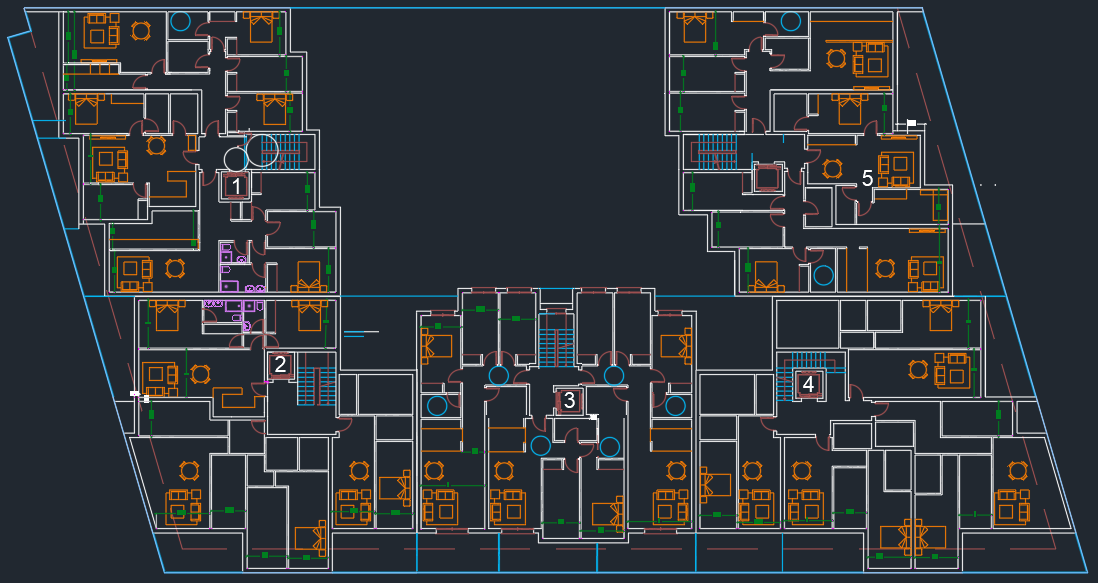Click the elevator shaft numbered 3
The width and height of the screenshot is (1098, 583).
pyautogui.click(x=569, y=400)
